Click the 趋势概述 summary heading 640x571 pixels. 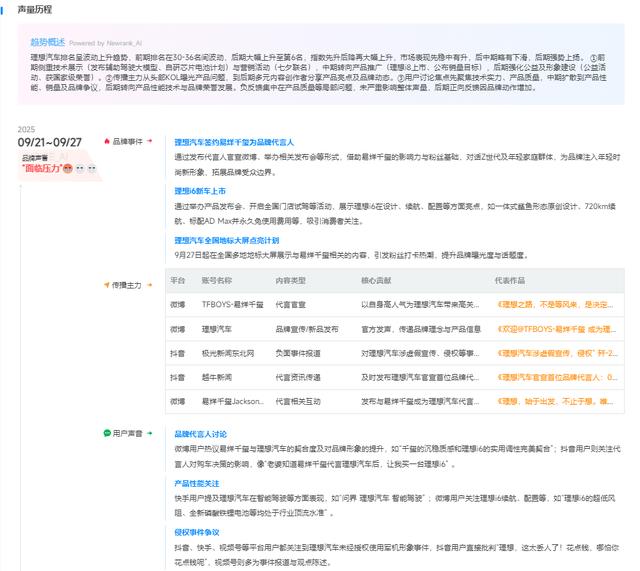[x=48, y=42]
